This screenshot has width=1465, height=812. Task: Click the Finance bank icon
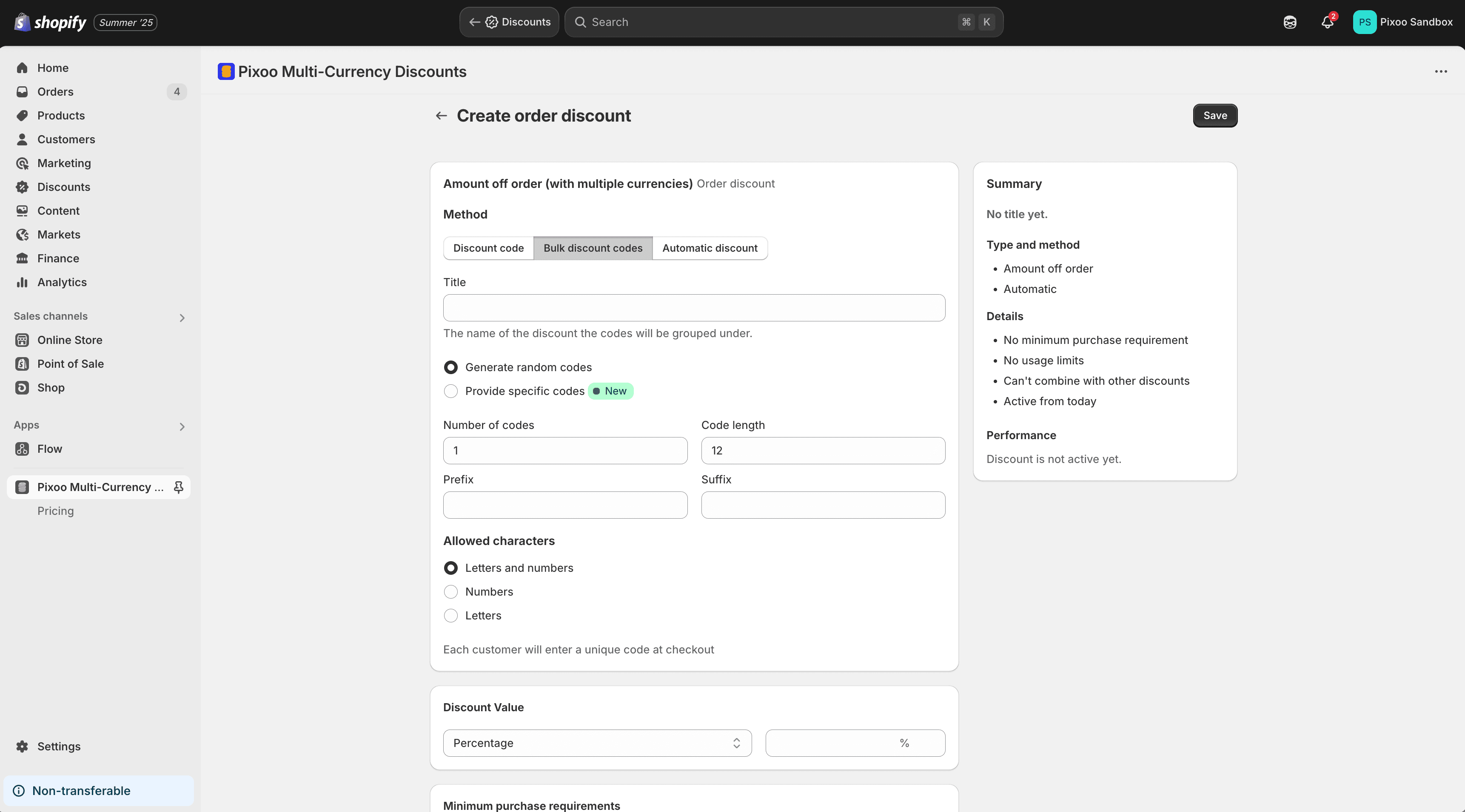click(x=22, y=259)
